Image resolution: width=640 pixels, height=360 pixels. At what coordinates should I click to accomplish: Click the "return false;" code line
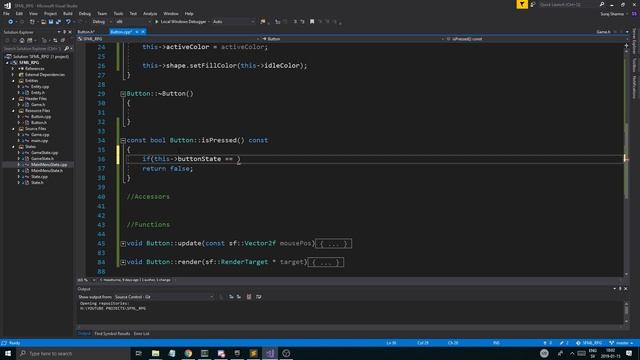pos(167,169)
